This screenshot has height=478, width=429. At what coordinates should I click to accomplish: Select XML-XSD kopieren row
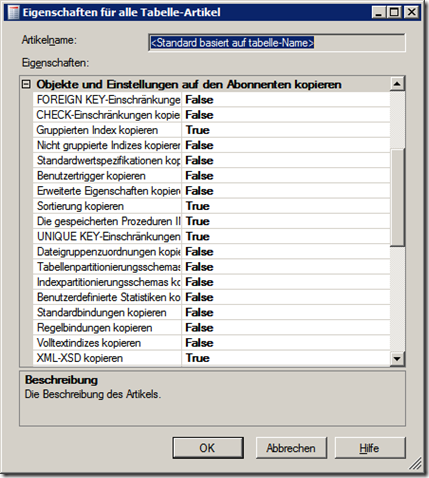[211, 358]
